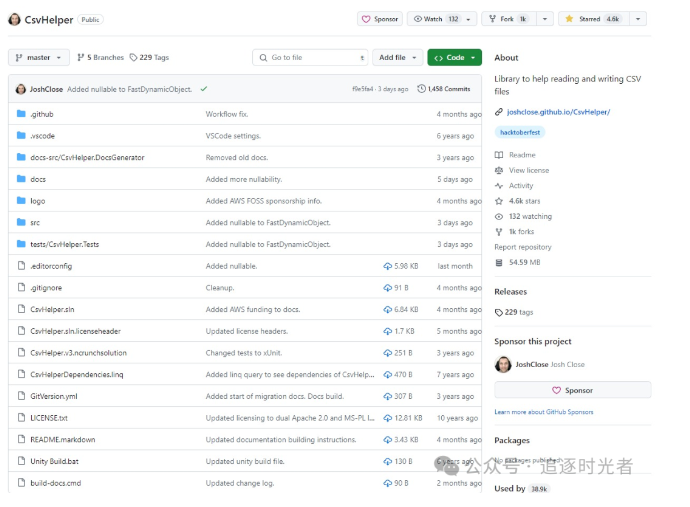Open Unity Build.bat file
The height and width of the screenshot is (507, 690).
pyautogui.click(x=54, y=461)
